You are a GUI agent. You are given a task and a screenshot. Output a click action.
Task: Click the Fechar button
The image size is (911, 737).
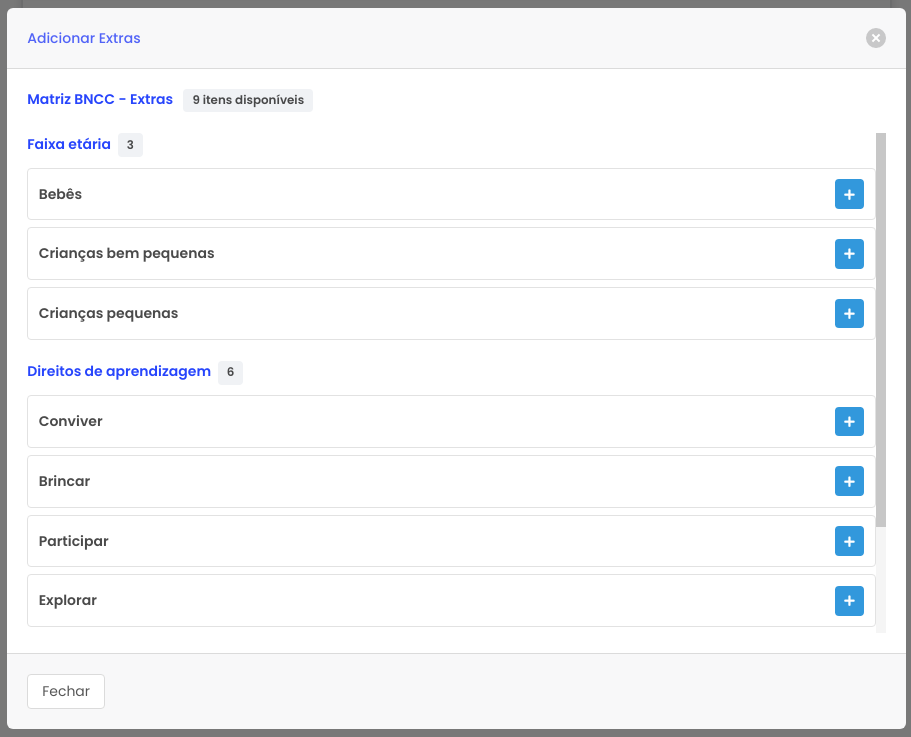(x=66, y=691)
